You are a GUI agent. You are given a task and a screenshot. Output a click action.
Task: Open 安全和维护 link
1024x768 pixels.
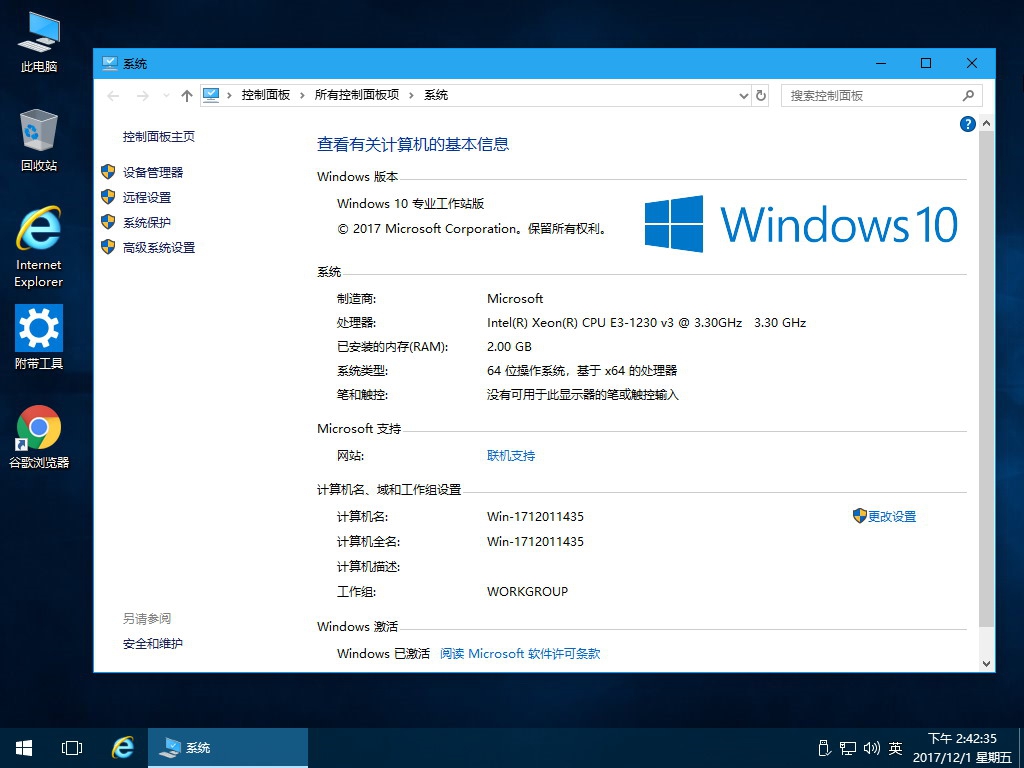[x=153, y=644]
